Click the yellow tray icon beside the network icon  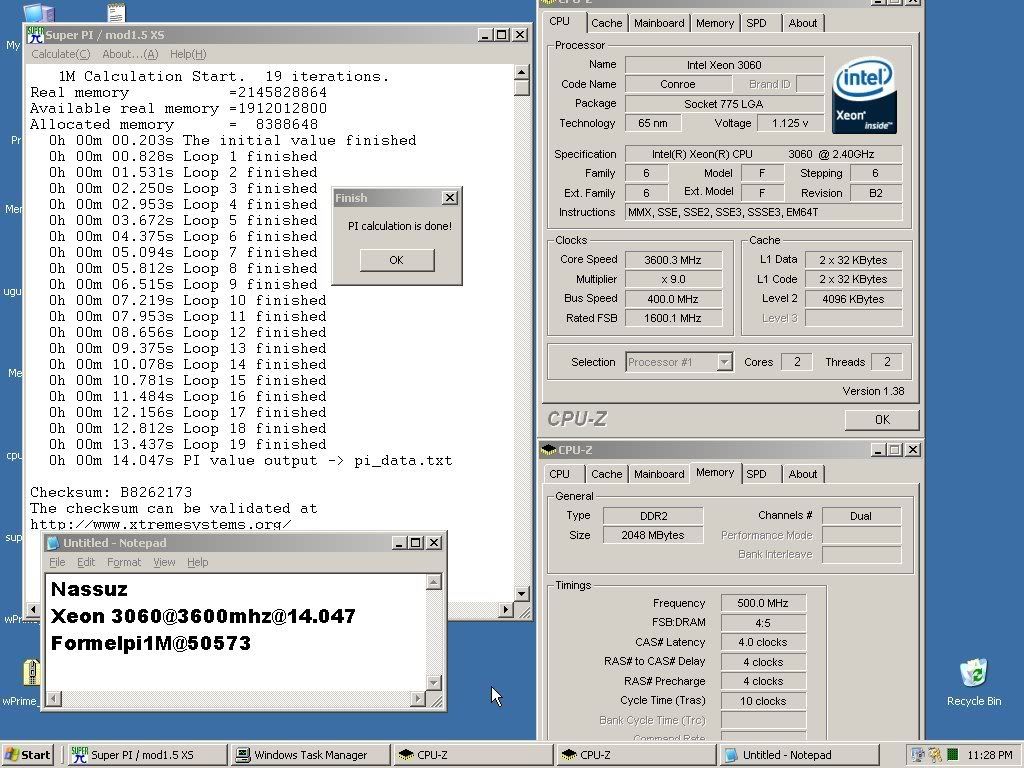[x=935, y=755]
